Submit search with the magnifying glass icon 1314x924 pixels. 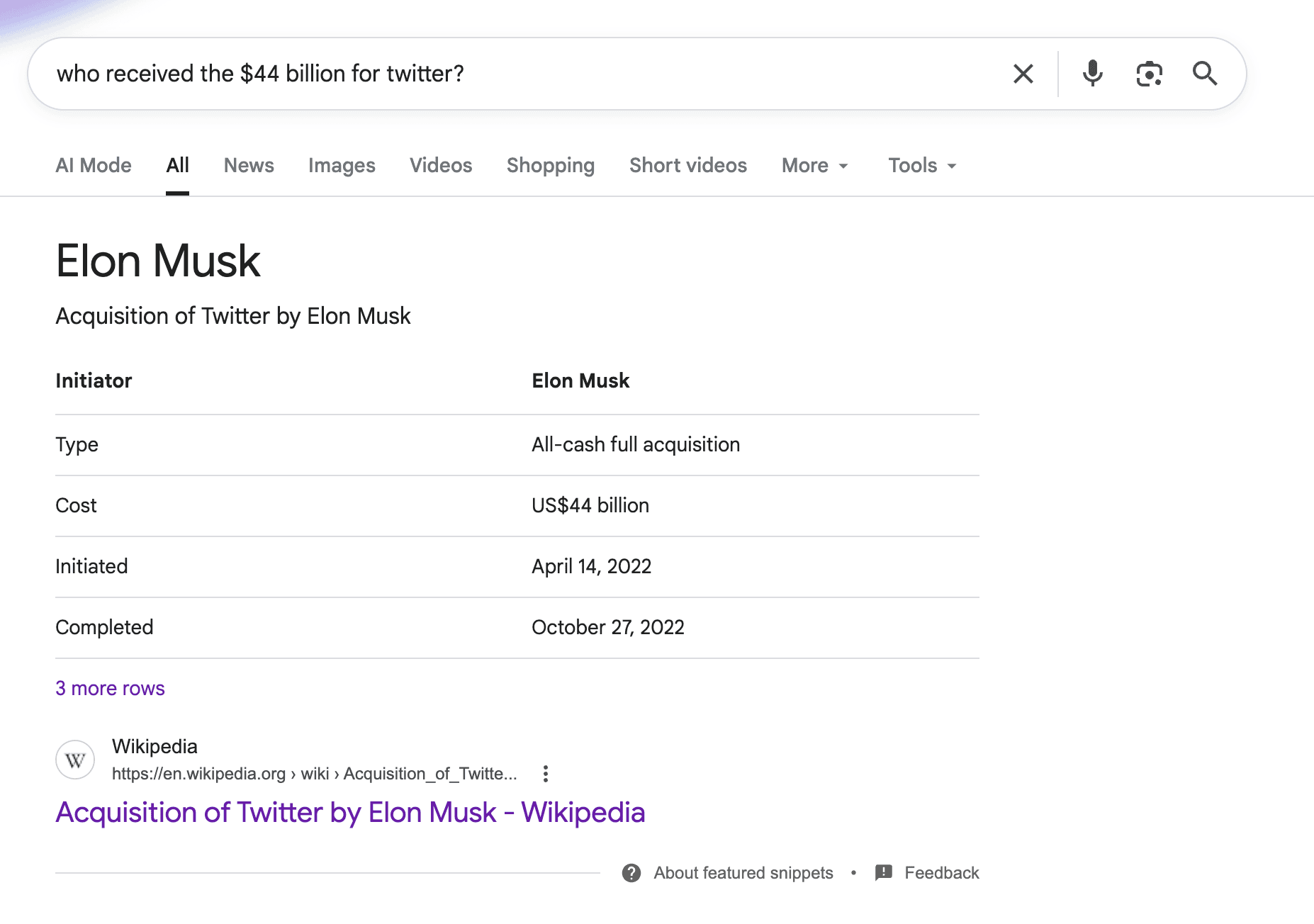tap(1204, 74)
